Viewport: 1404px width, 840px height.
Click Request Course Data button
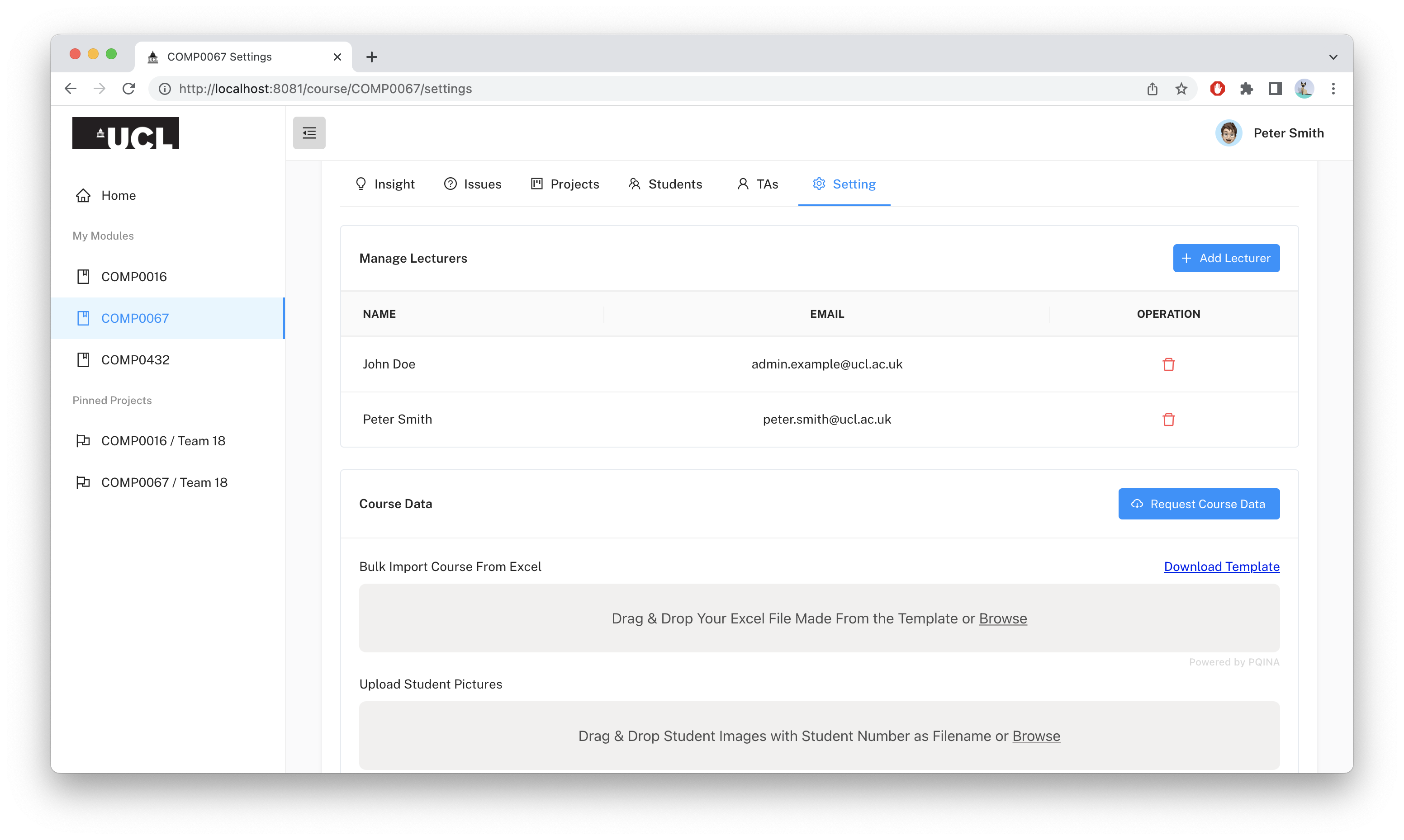[x=1199, y=504]
